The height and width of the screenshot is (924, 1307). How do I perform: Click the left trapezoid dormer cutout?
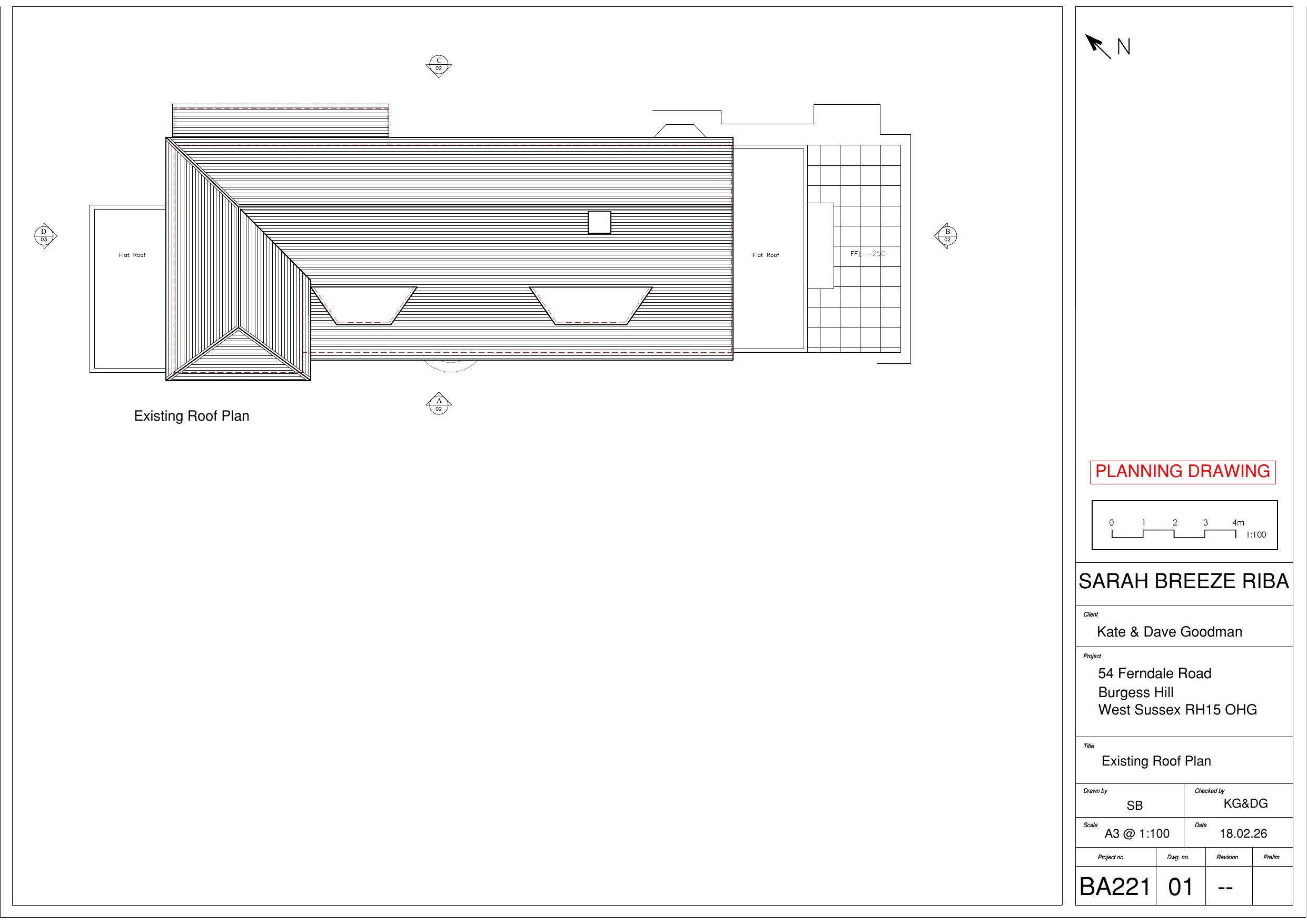click(x=364, y=305)
